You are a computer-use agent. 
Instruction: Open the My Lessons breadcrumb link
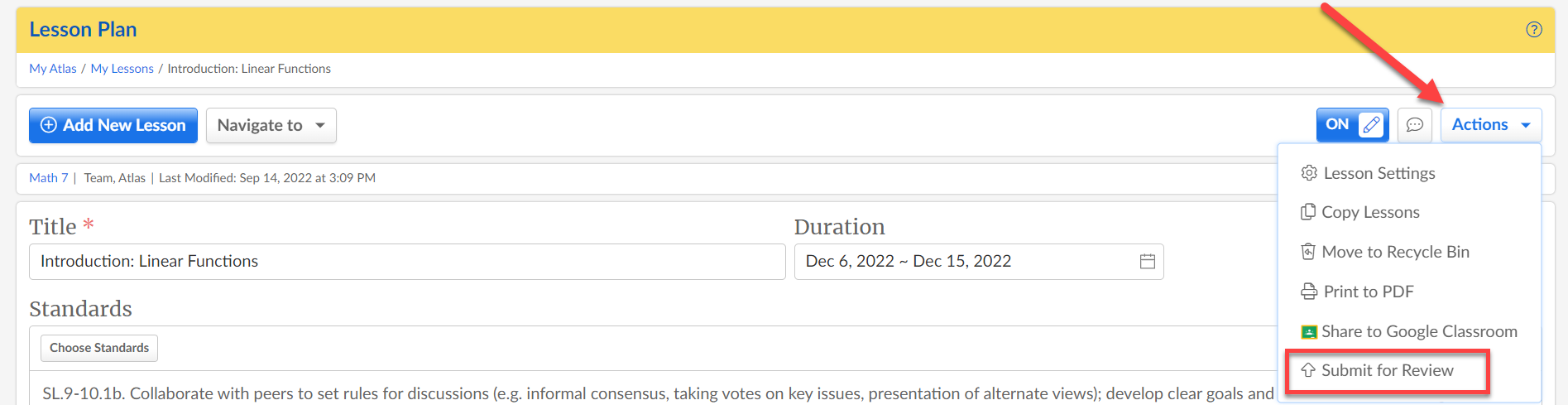pyautogui.click(x=122, y=69)
